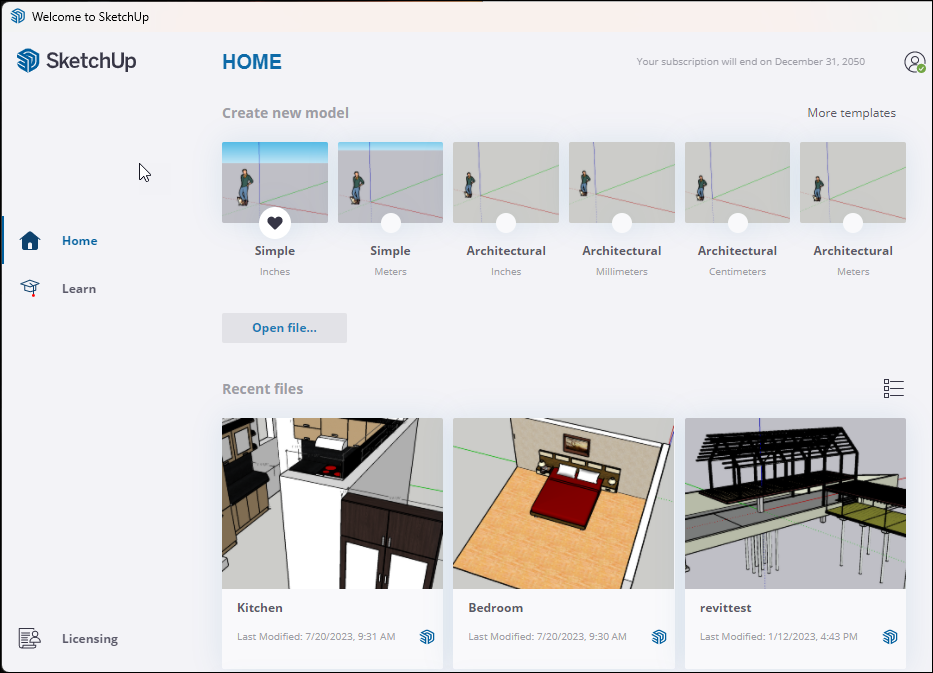Create model from Simple Inches thumbnail
The height and width of the screenshot is (673, 933).
[275, 182]
